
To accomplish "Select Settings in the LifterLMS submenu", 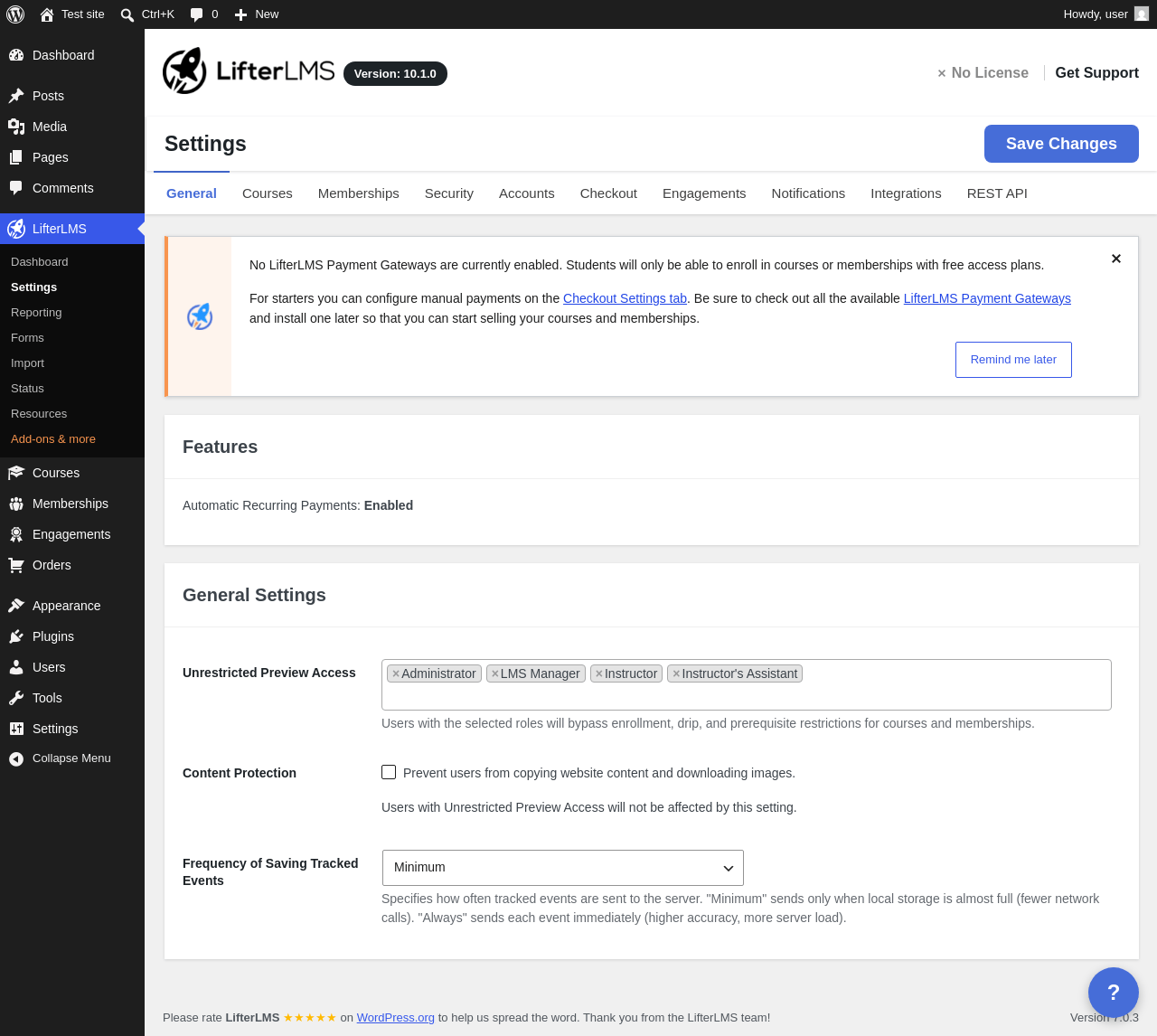I will pos(34,287).
